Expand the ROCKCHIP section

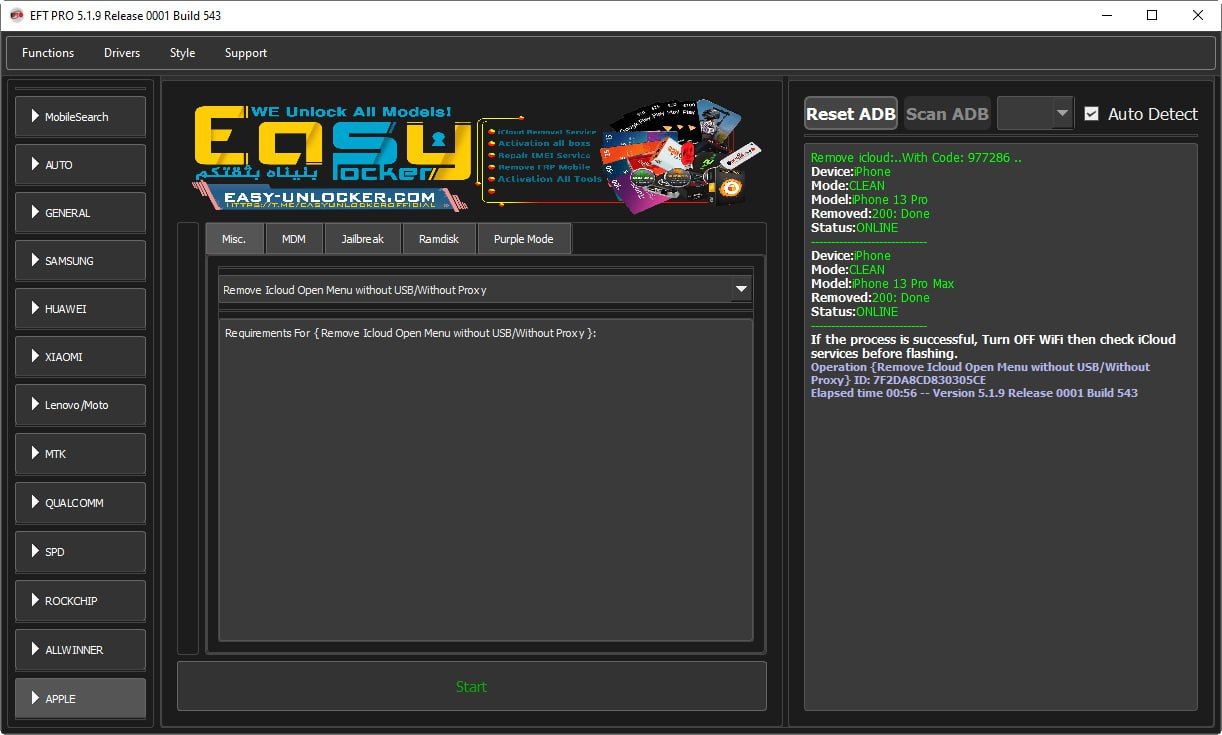(80, 601)
